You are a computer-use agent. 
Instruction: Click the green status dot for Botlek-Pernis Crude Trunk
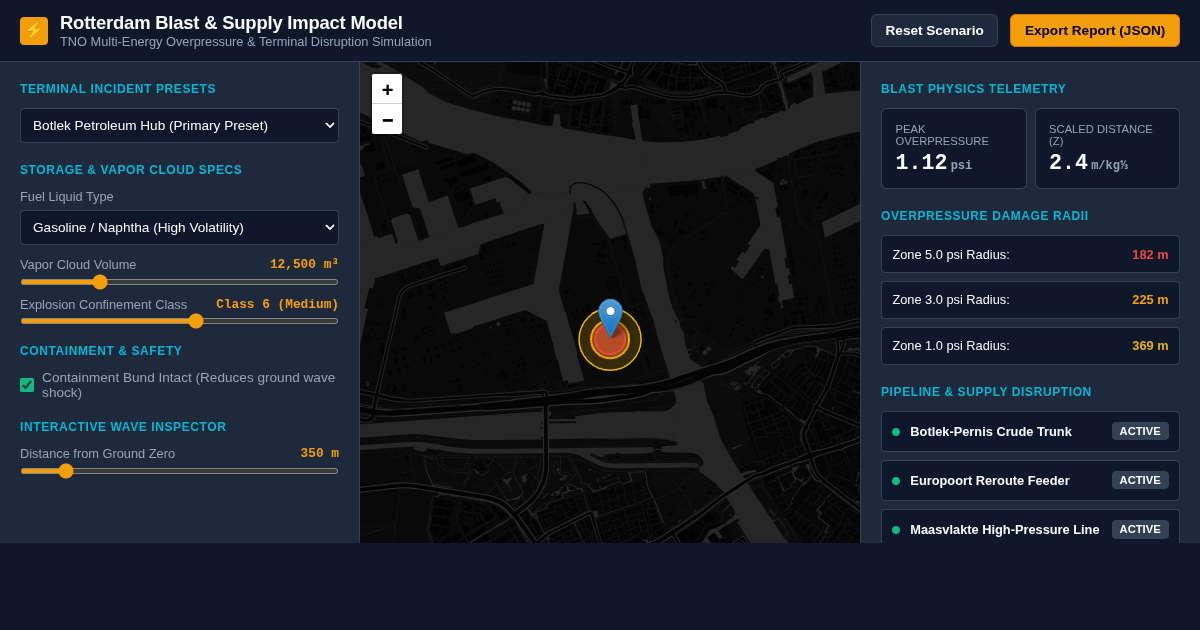pos(896,432)
